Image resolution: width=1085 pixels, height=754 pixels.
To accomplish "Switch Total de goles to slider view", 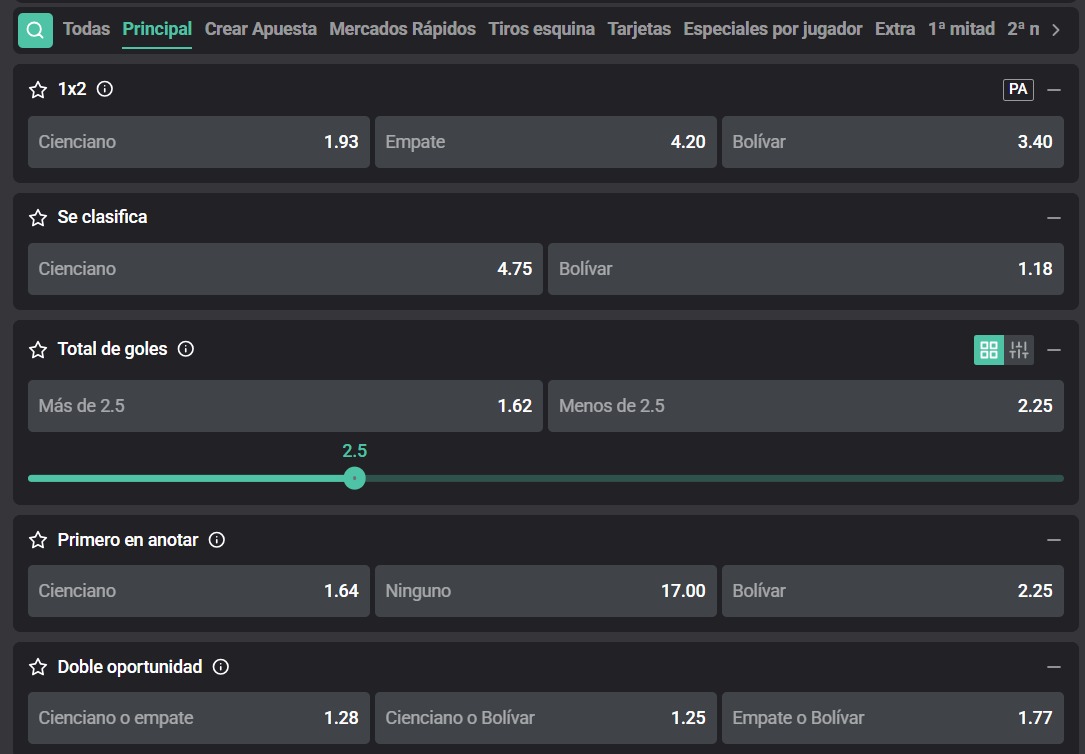I will point(1019,350).
